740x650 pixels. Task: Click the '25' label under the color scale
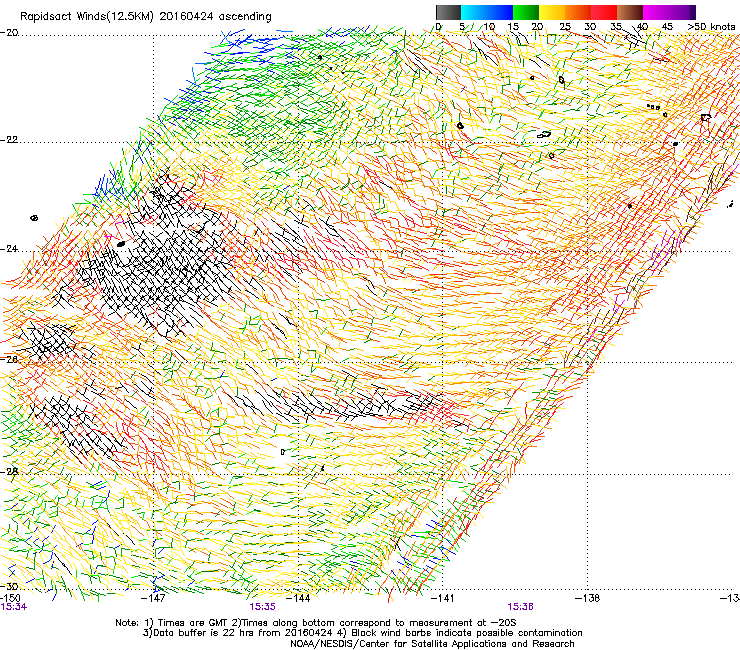point(565,27)
